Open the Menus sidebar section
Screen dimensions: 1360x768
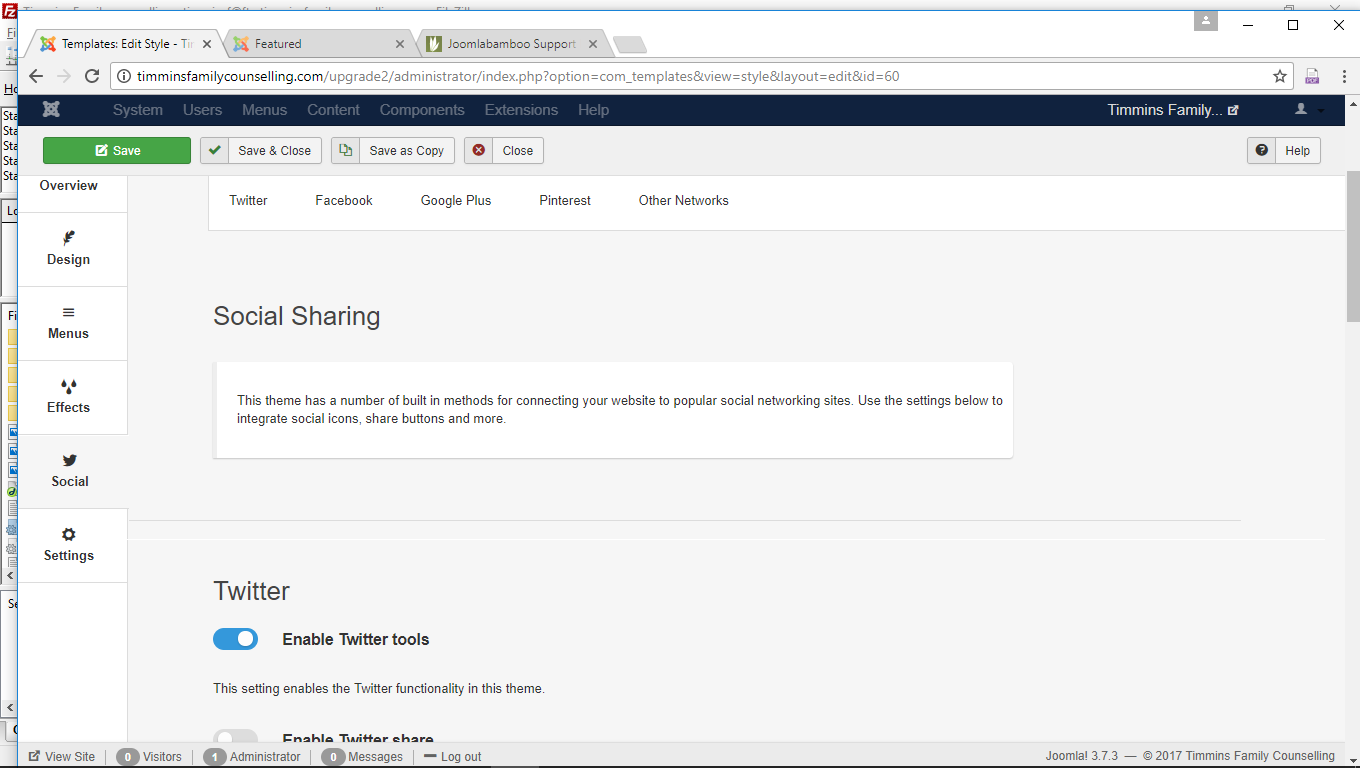click(x=69, y=323)
